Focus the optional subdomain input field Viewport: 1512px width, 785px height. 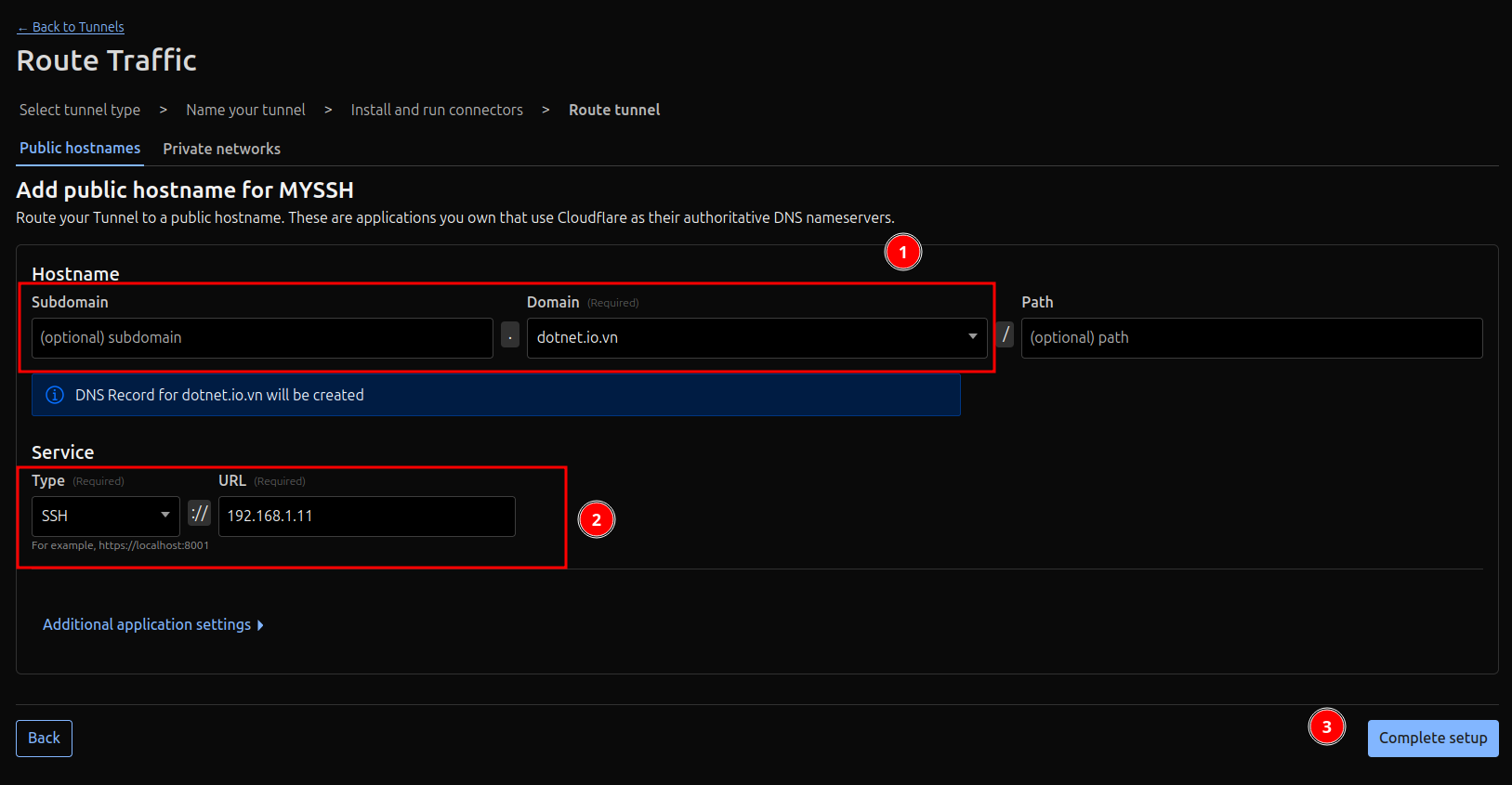coord(262,338)
